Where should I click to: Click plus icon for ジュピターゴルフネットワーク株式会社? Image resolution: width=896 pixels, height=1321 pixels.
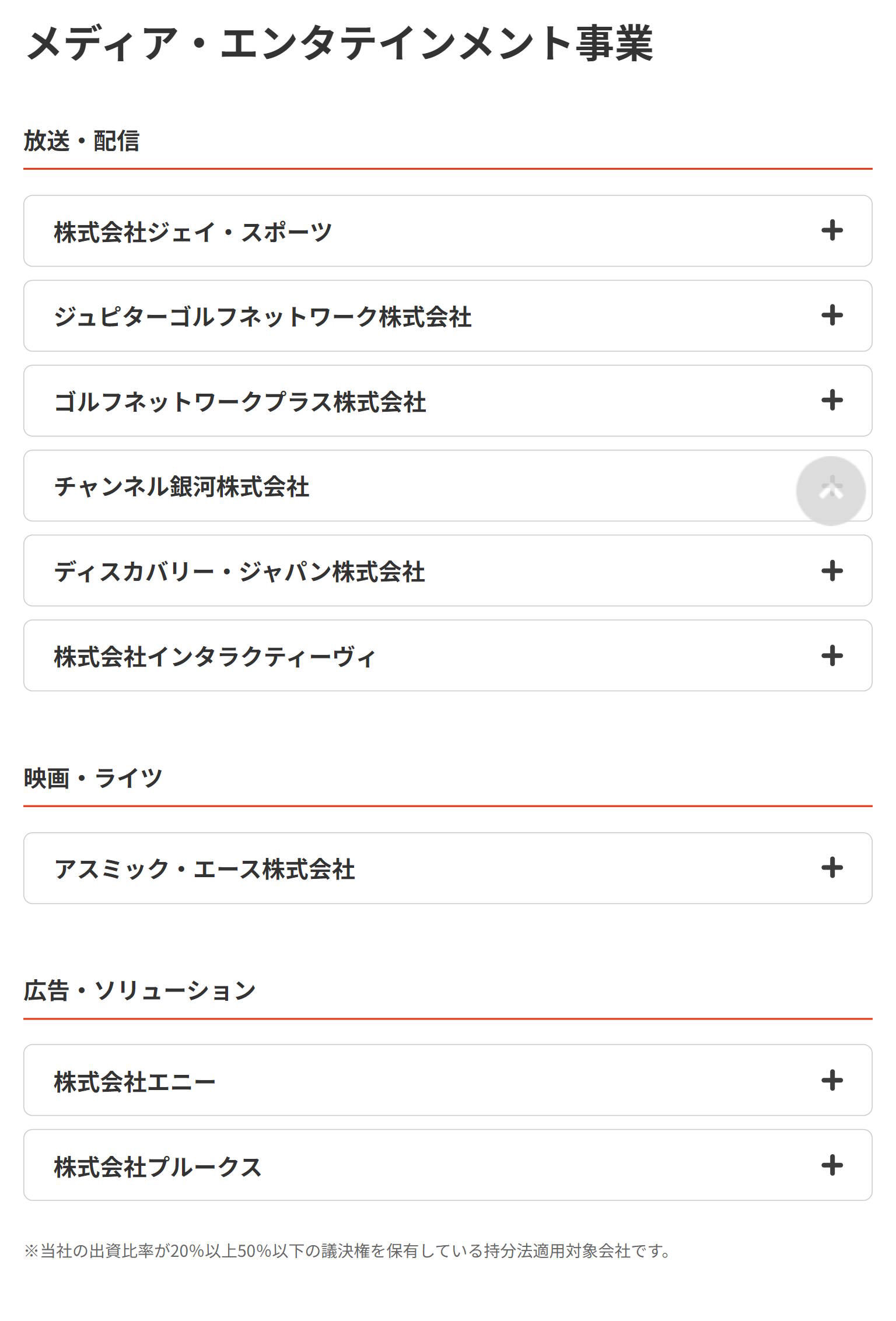[x=832, y=316]
